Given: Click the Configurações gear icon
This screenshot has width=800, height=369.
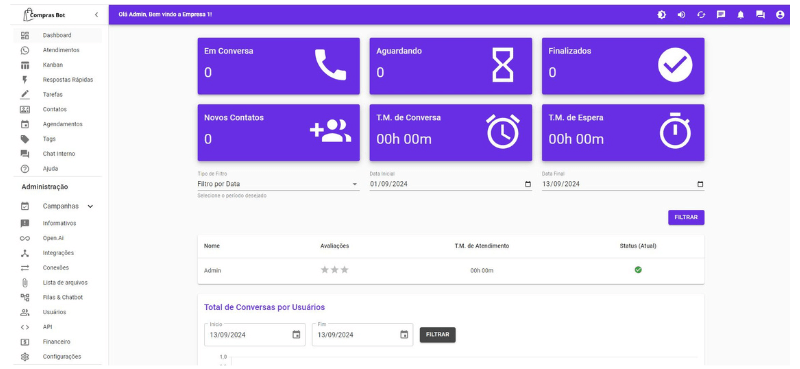Looking at the screenshot, I should tap(24, 357).
